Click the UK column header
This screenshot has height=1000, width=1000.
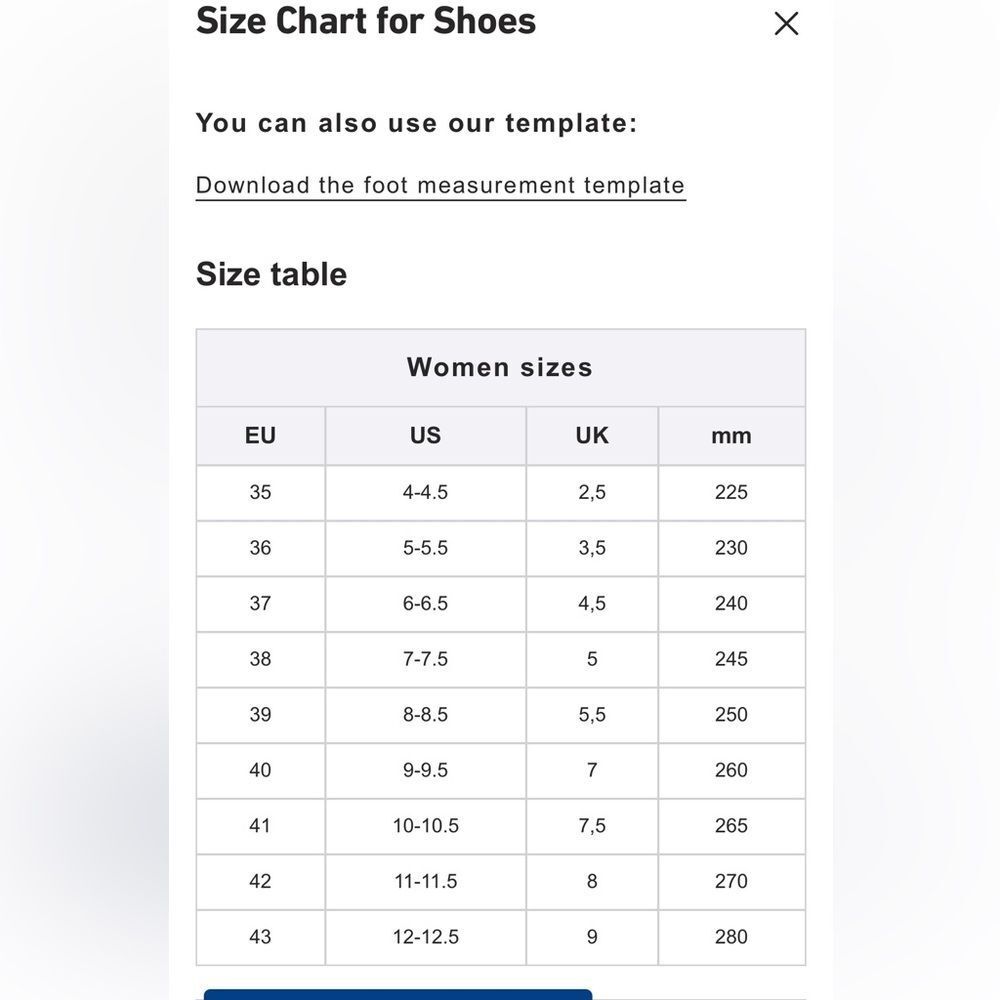pyautogui.click(x=592, y=436)
